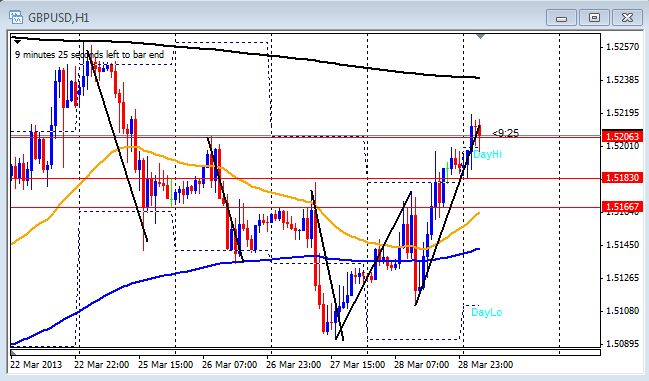Click the 1.50895 price scale value
649x381 pixels.
pyautogui.click(x=622, y=343)
